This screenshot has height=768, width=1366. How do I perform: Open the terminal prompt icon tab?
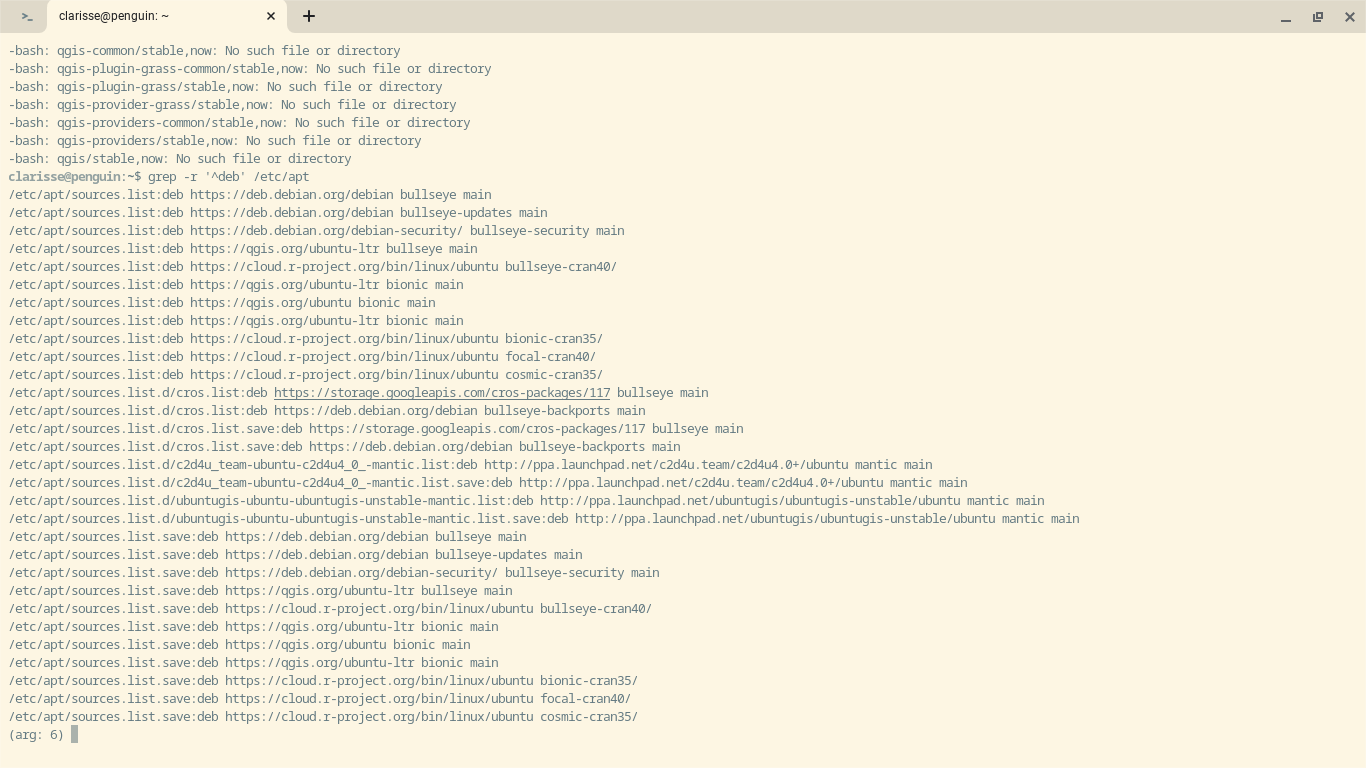27,17
